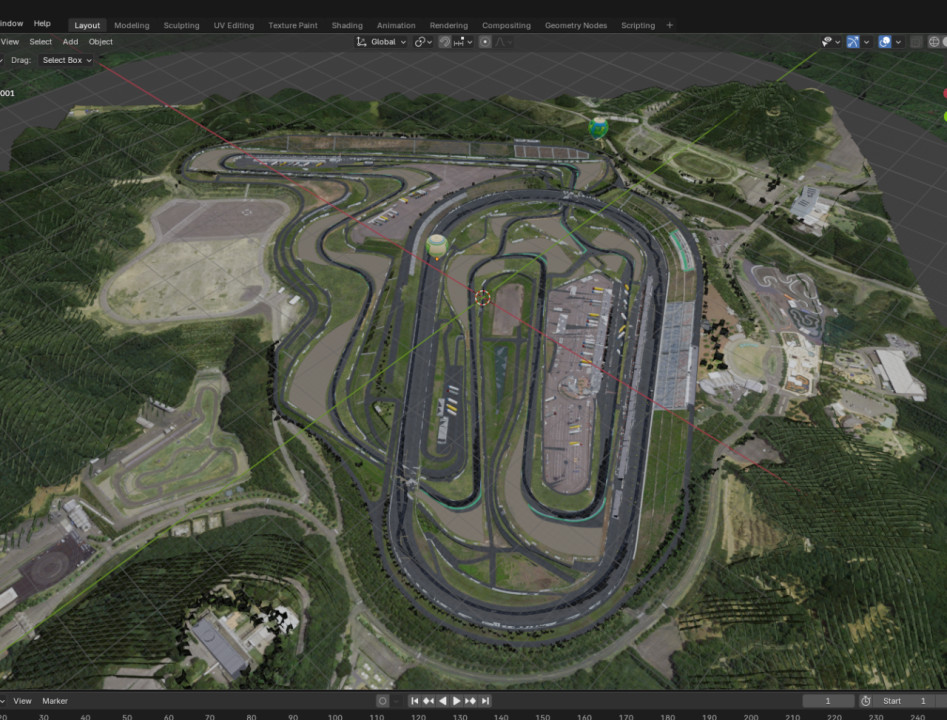The height and width of the screenshot is (720, 947).
Task: Switch to the Scripting workspace tab
Action: 638,25
